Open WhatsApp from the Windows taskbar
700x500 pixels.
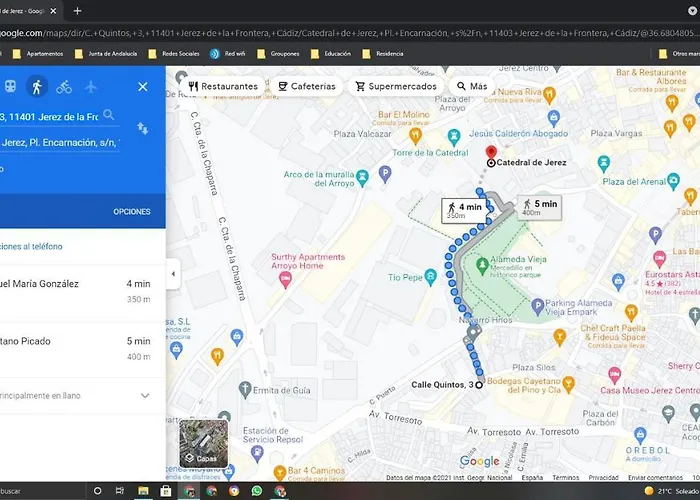pyautogui.click(x=257, y=491)
